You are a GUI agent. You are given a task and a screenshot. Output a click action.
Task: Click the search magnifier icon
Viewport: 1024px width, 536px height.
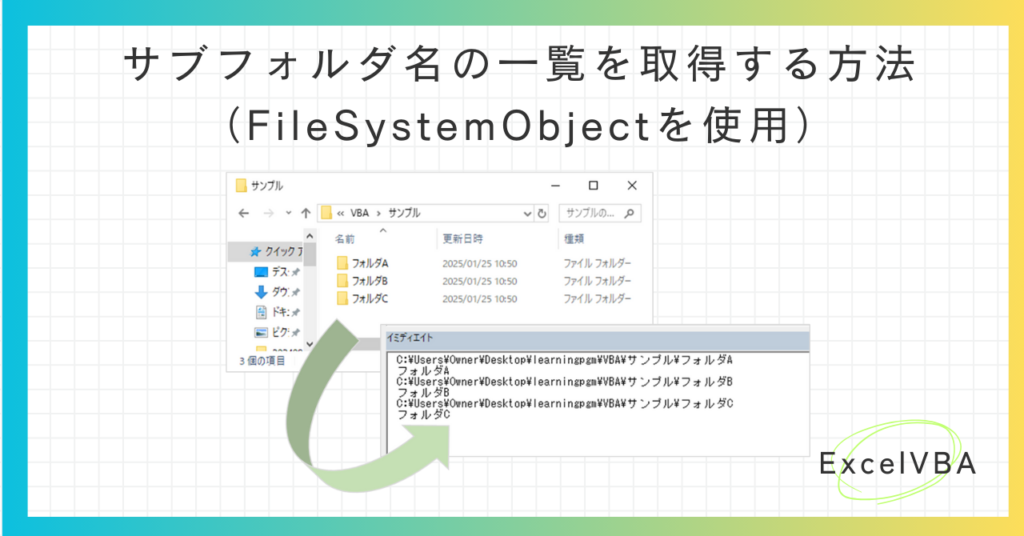coord(629,213)
